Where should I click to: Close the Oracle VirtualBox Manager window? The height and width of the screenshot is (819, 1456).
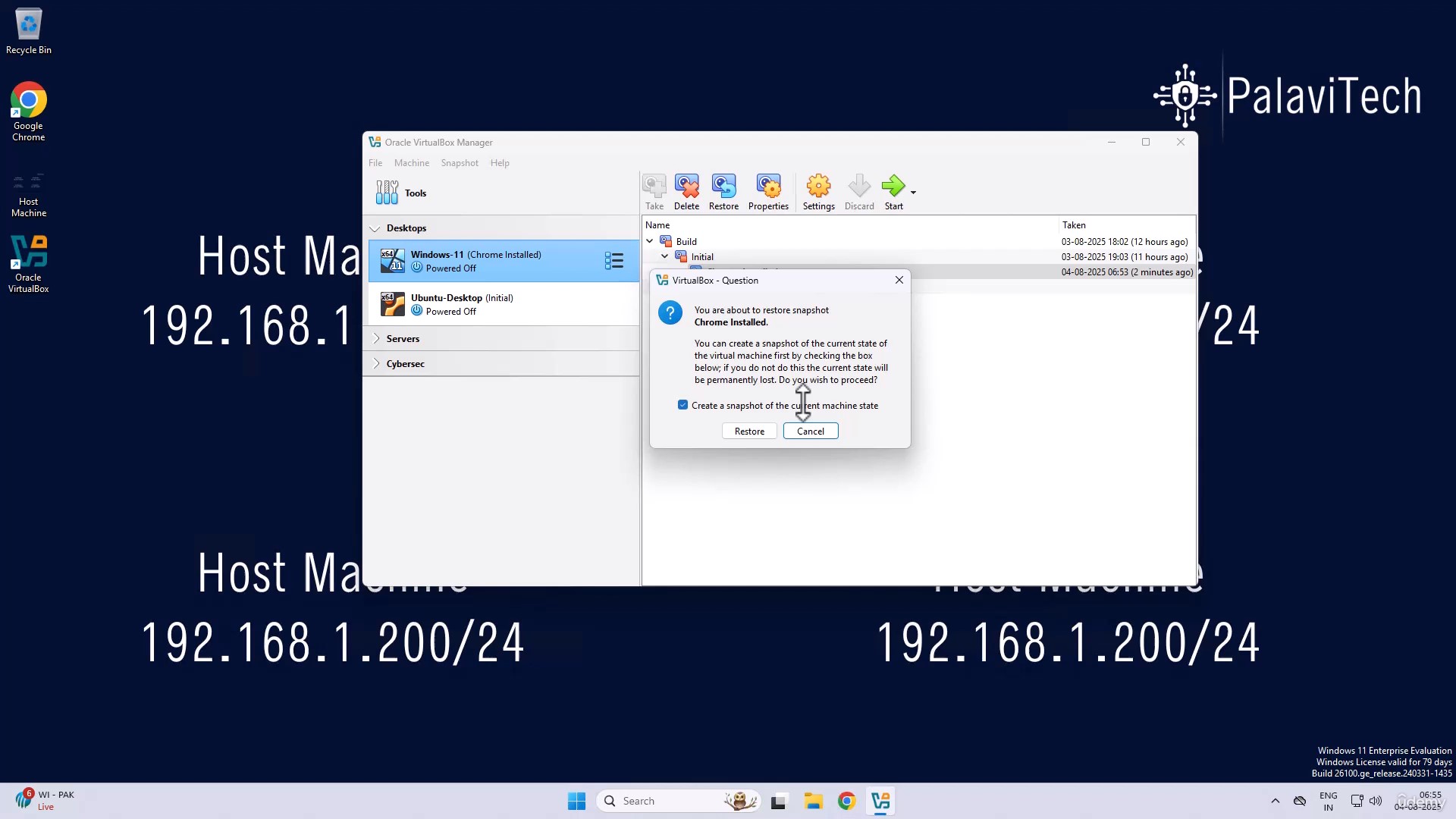pos(1181,142)
